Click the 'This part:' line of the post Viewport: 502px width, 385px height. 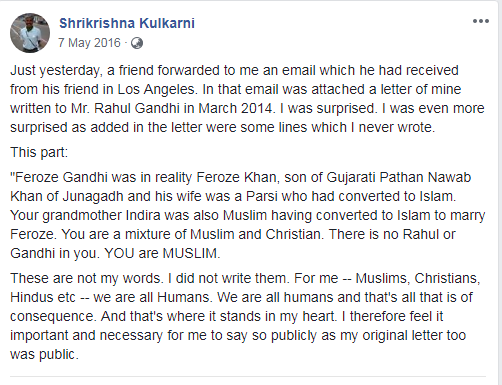[39, 152]
